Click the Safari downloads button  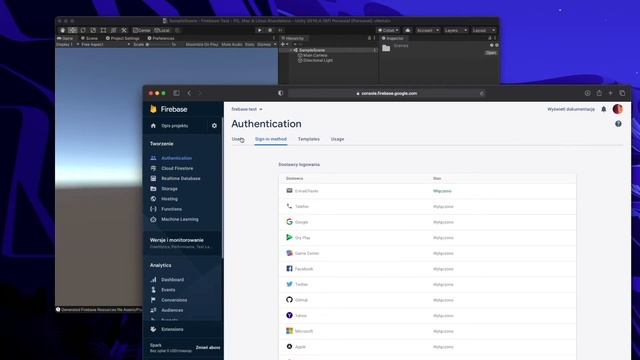click(x=587, y=93)
